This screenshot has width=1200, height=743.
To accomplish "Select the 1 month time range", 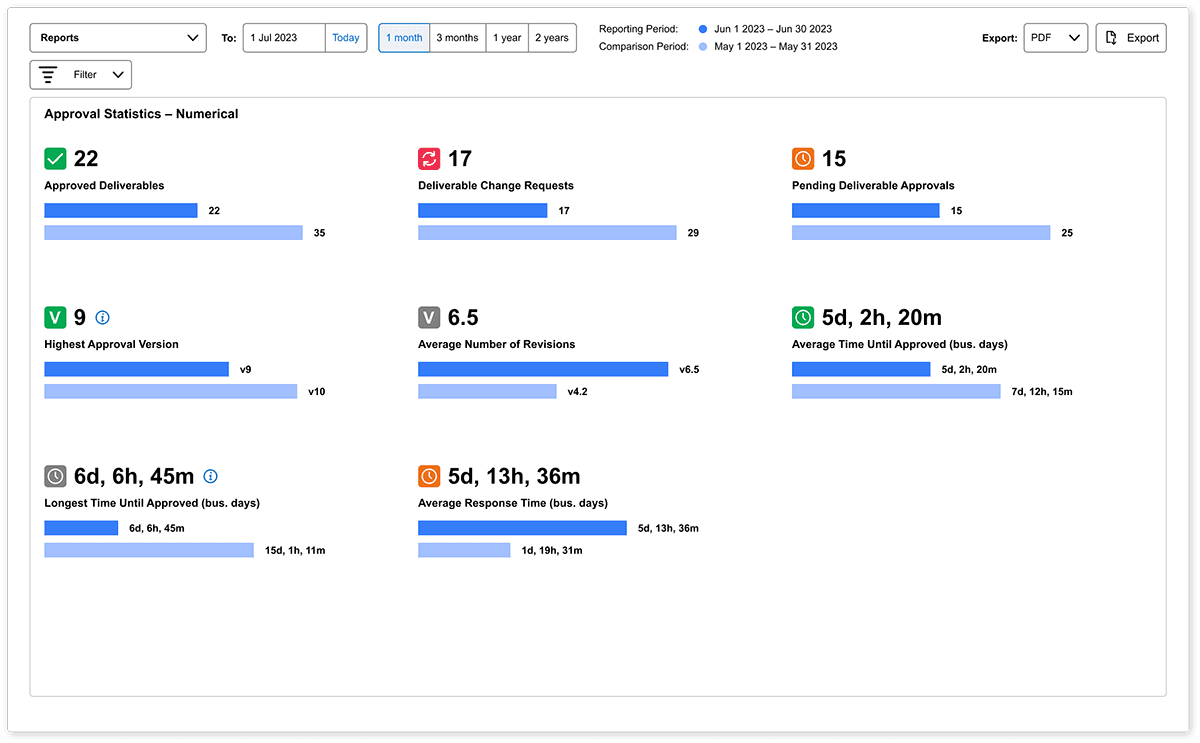I will [x=404, y=38].
